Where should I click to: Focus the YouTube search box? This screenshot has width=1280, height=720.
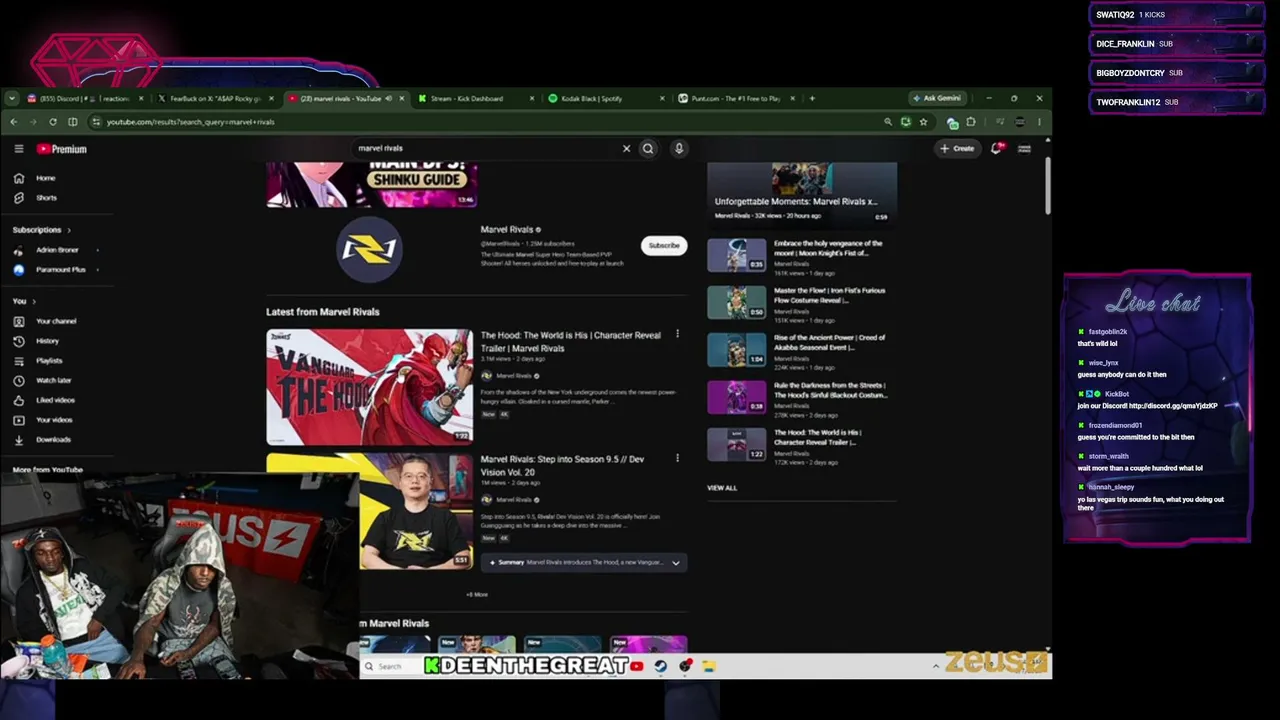487,149
